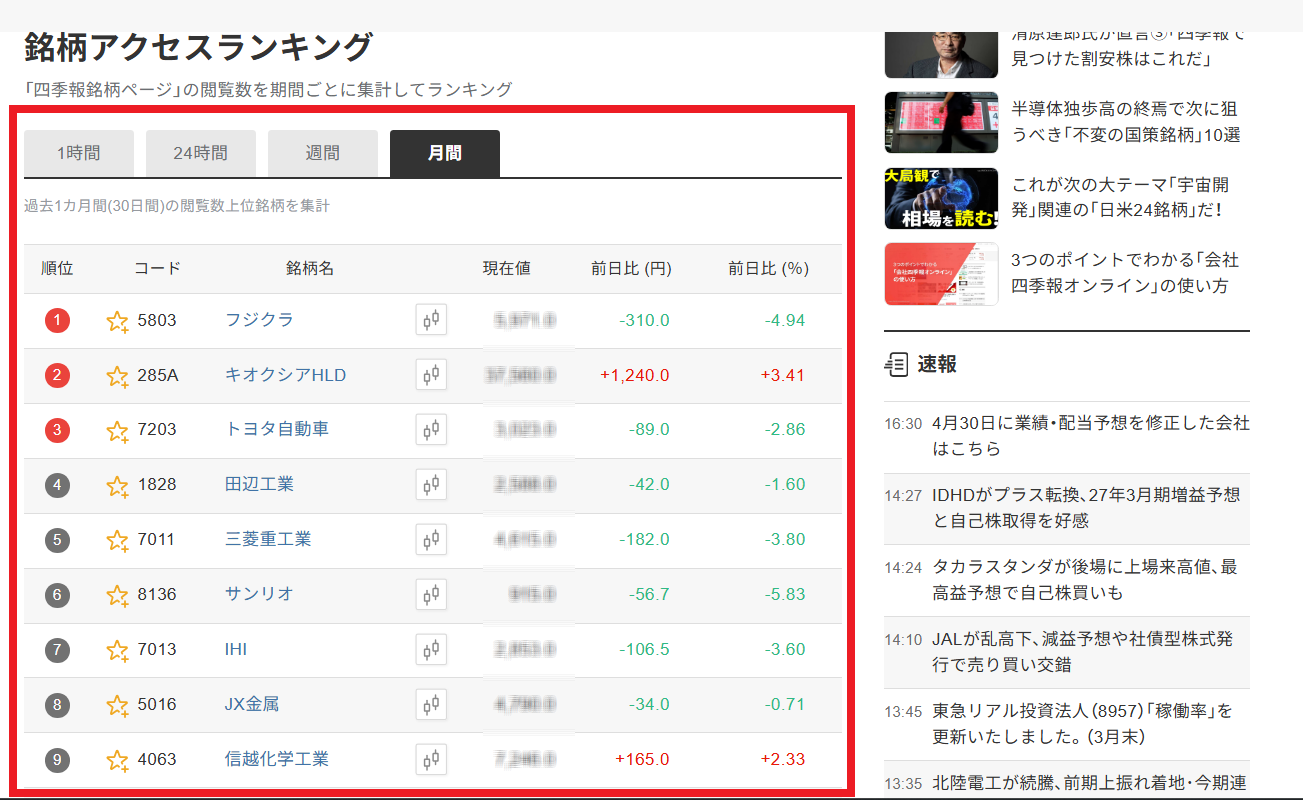This screenshot has width=1303, height=800.
Task: Go to the 三菱重工業 page
Action: 268,539
